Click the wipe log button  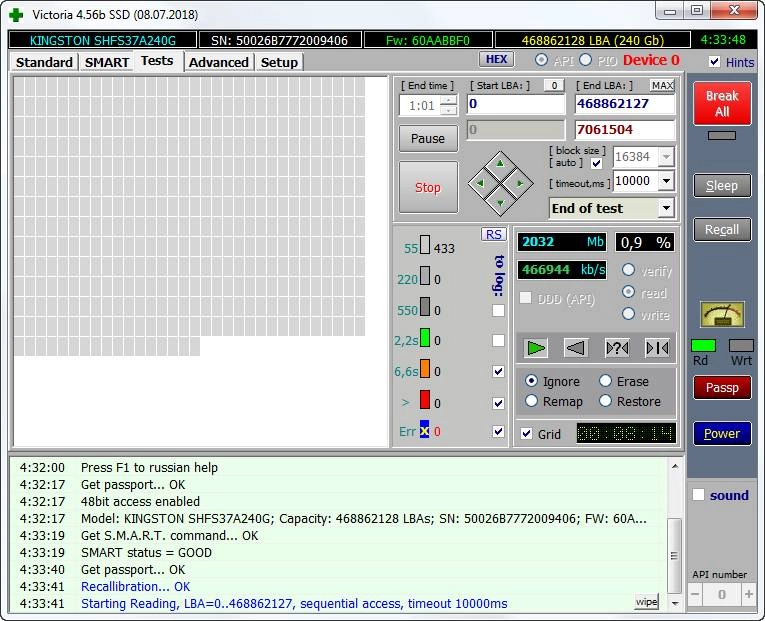[646, 601]
